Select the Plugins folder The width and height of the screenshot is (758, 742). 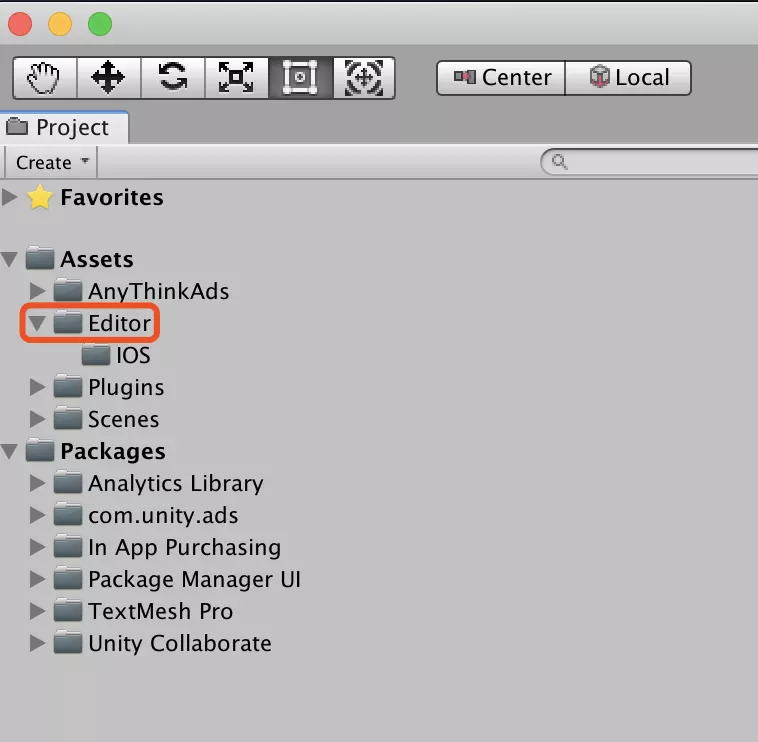(x=125, y=387)
